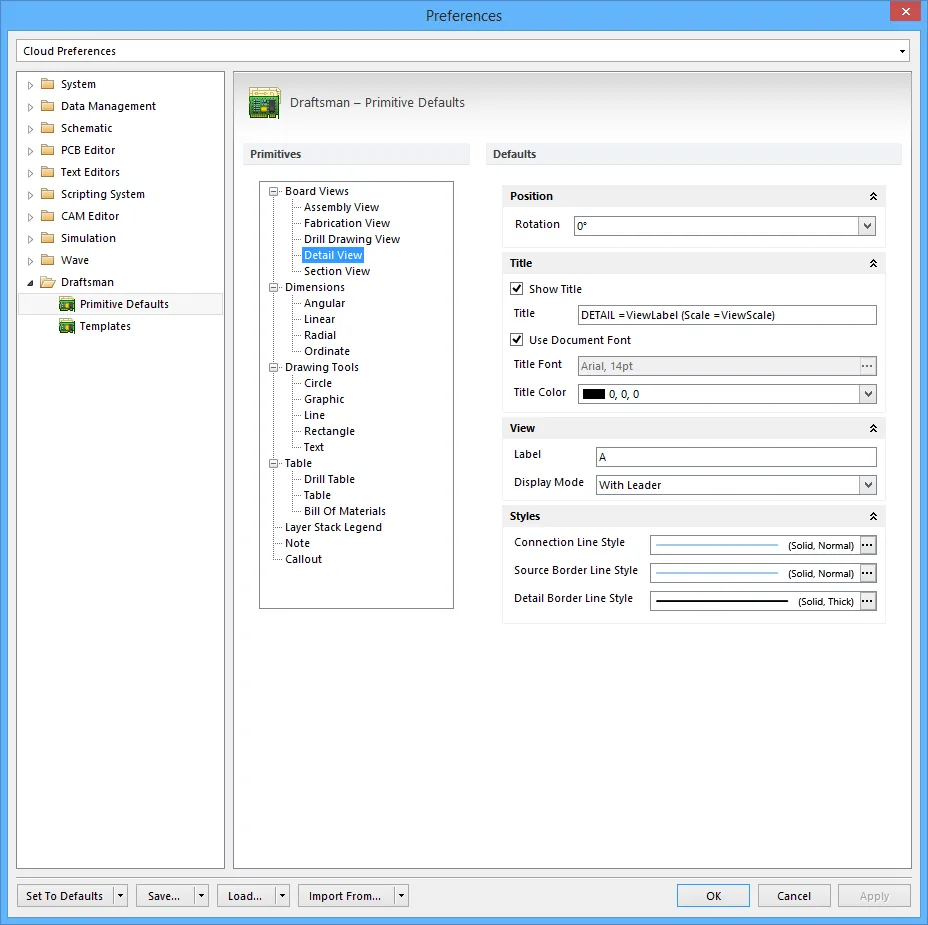Screen dimensions: 928x925
Task: Click the Import From... button
Action: [346, 896]
